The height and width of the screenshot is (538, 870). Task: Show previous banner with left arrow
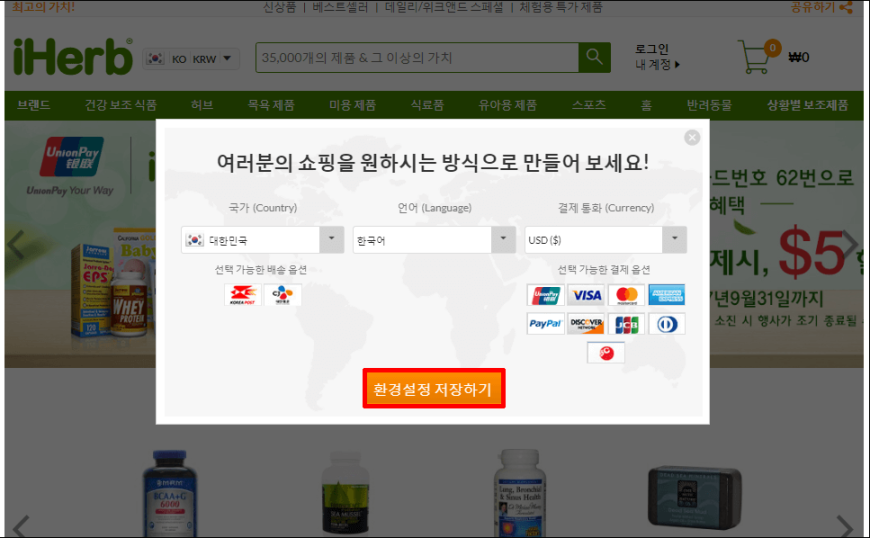click(x=16, y=244)
